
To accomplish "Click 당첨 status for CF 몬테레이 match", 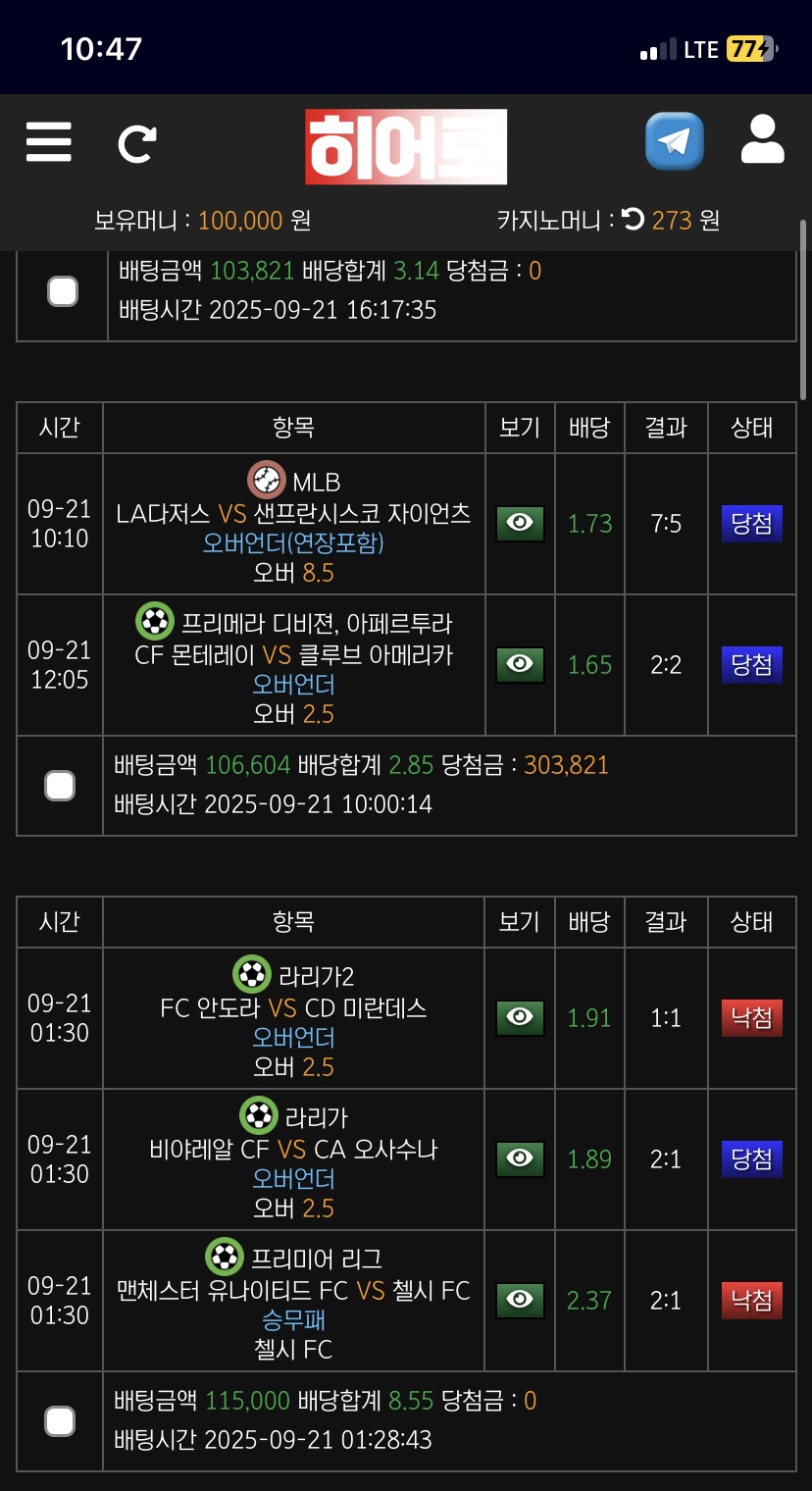I will pos(751,665).
